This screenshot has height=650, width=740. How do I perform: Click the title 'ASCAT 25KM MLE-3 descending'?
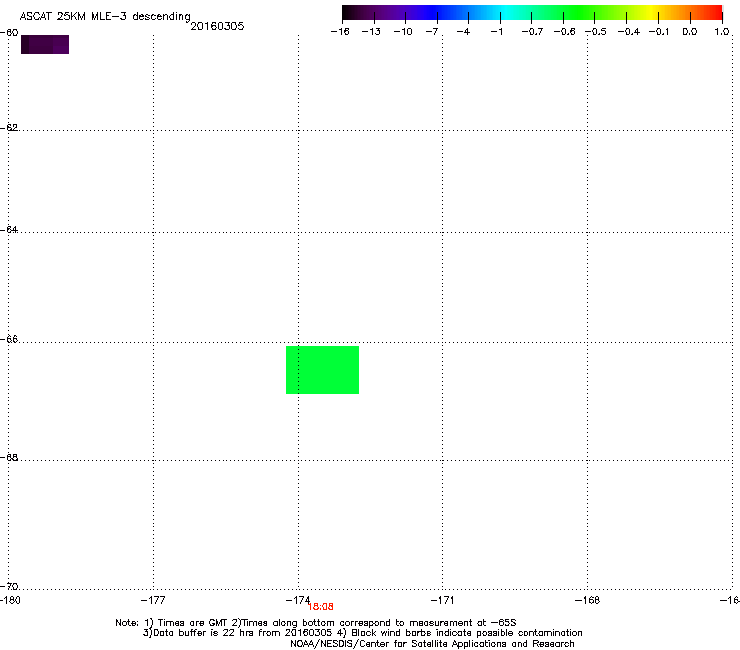[x=105, y=17]
